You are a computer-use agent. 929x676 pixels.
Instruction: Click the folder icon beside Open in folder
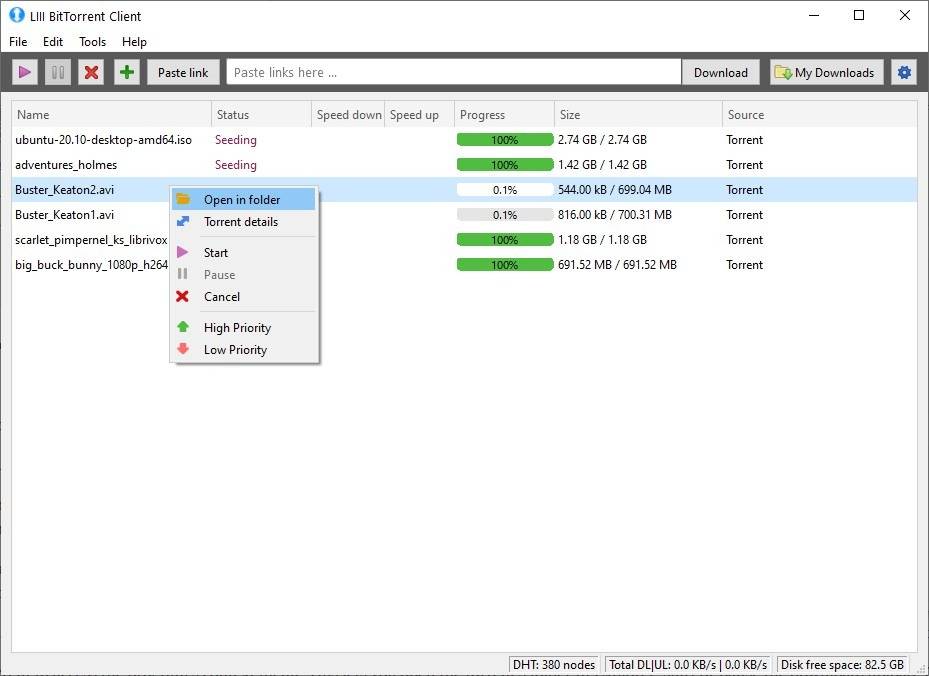(183, 199)
